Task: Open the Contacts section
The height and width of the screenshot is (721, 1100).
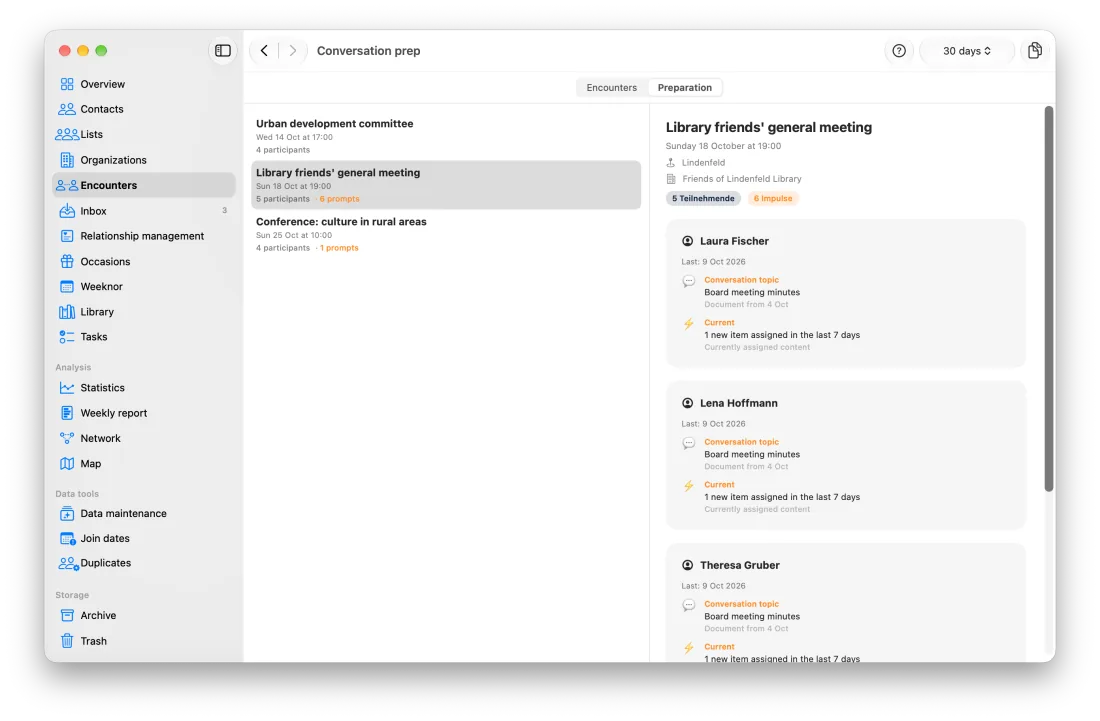Action: [x=144, y=109]
